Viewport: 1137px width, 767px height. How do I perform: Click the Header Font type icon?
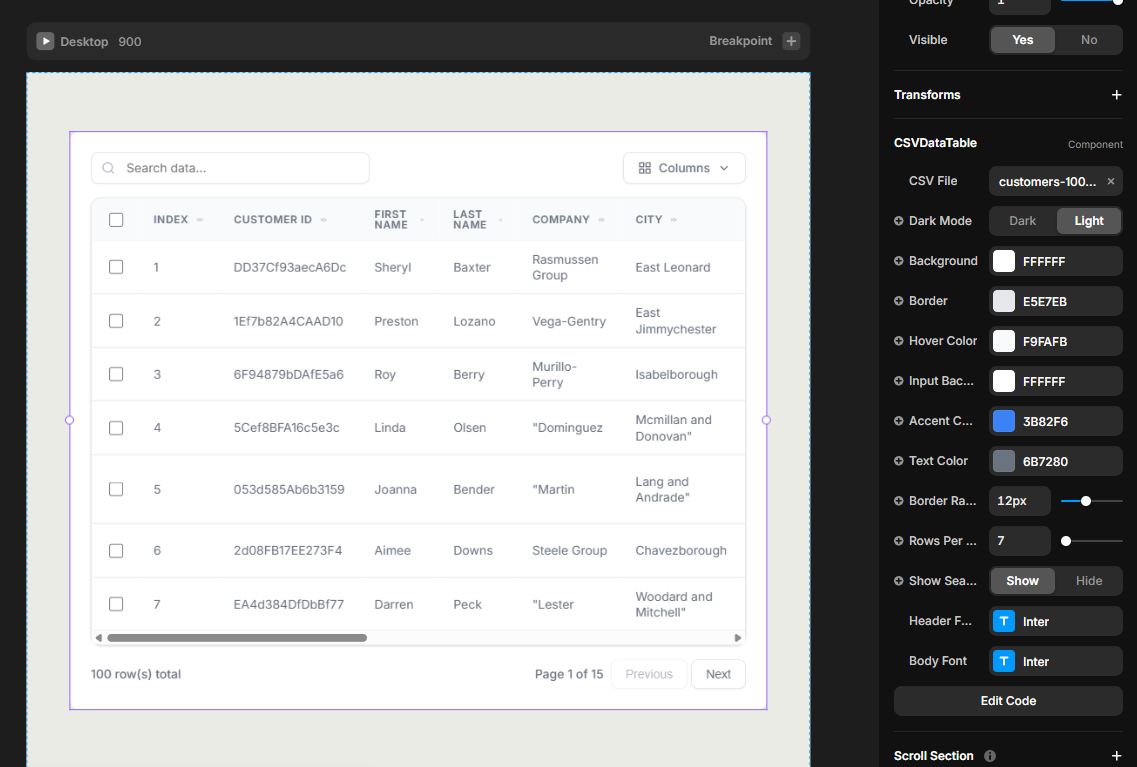point(1004,621)
